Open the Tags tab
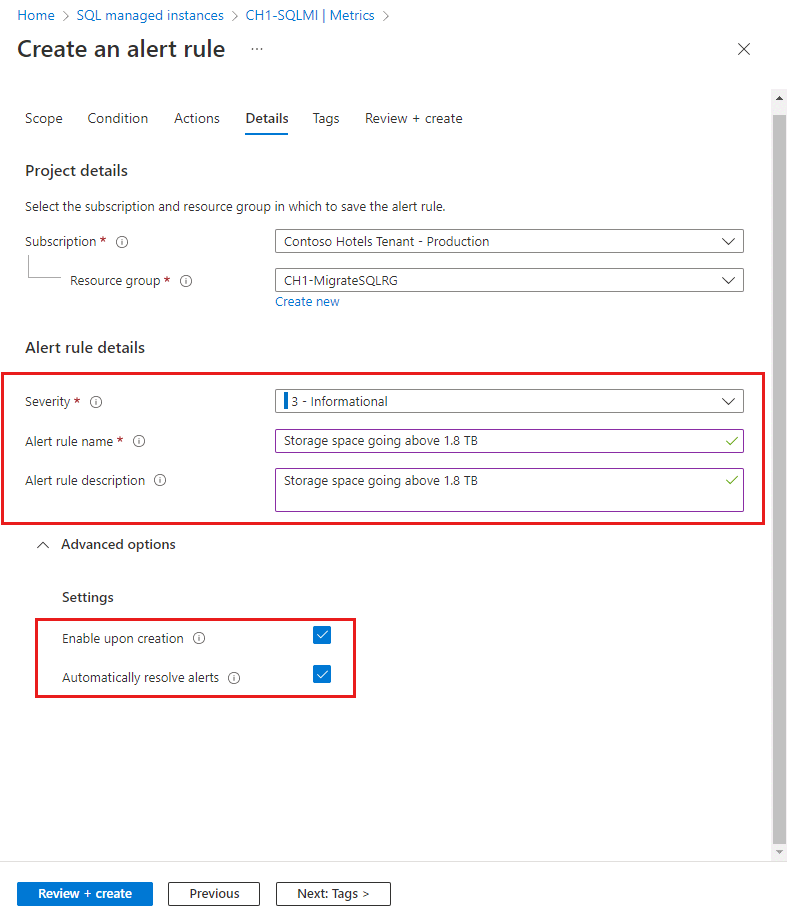The image size is (787, 922). (x=326, y=118)
